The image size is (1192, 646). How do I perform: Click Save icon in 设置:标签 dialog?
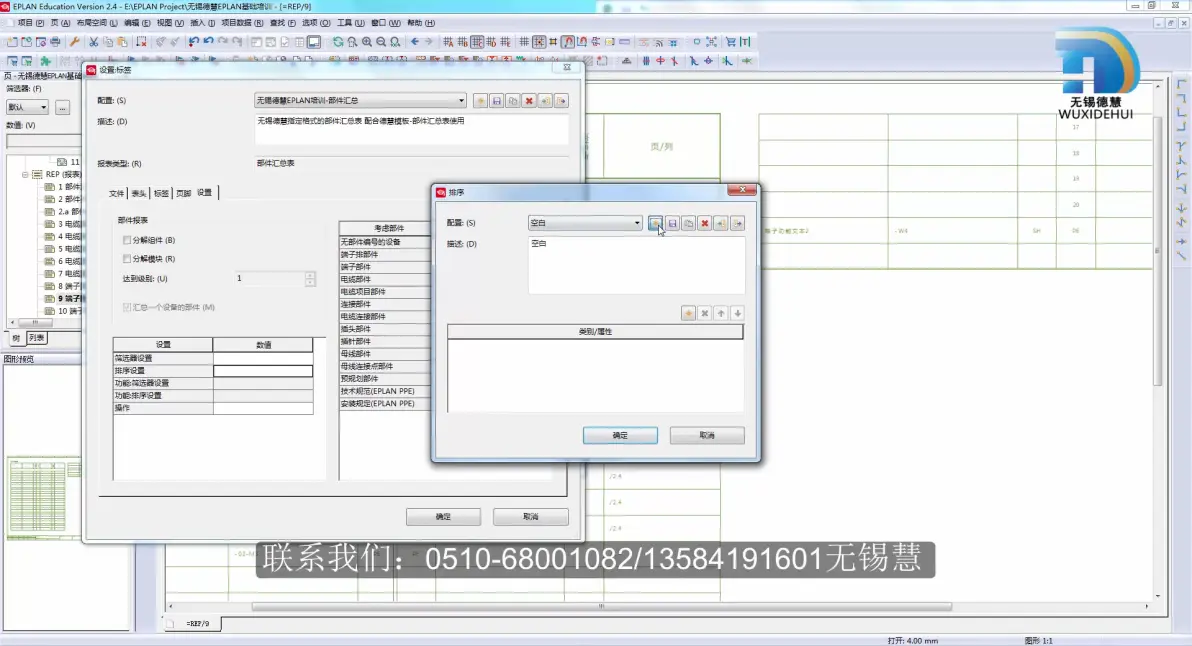[496, 100]
